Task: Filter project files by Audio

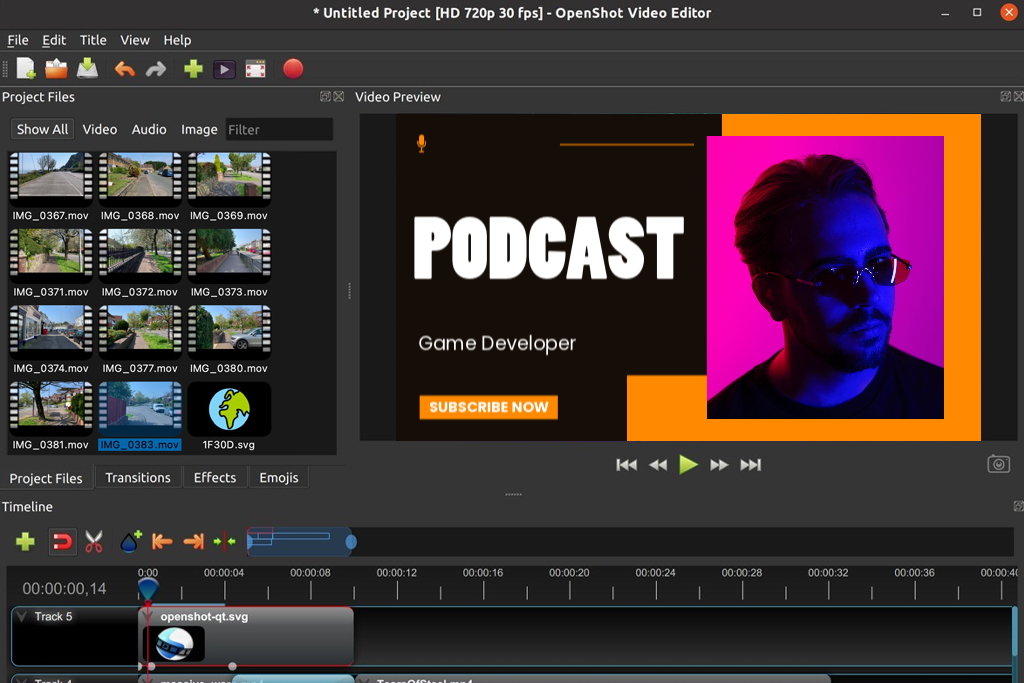Action: tap(149, 129)
